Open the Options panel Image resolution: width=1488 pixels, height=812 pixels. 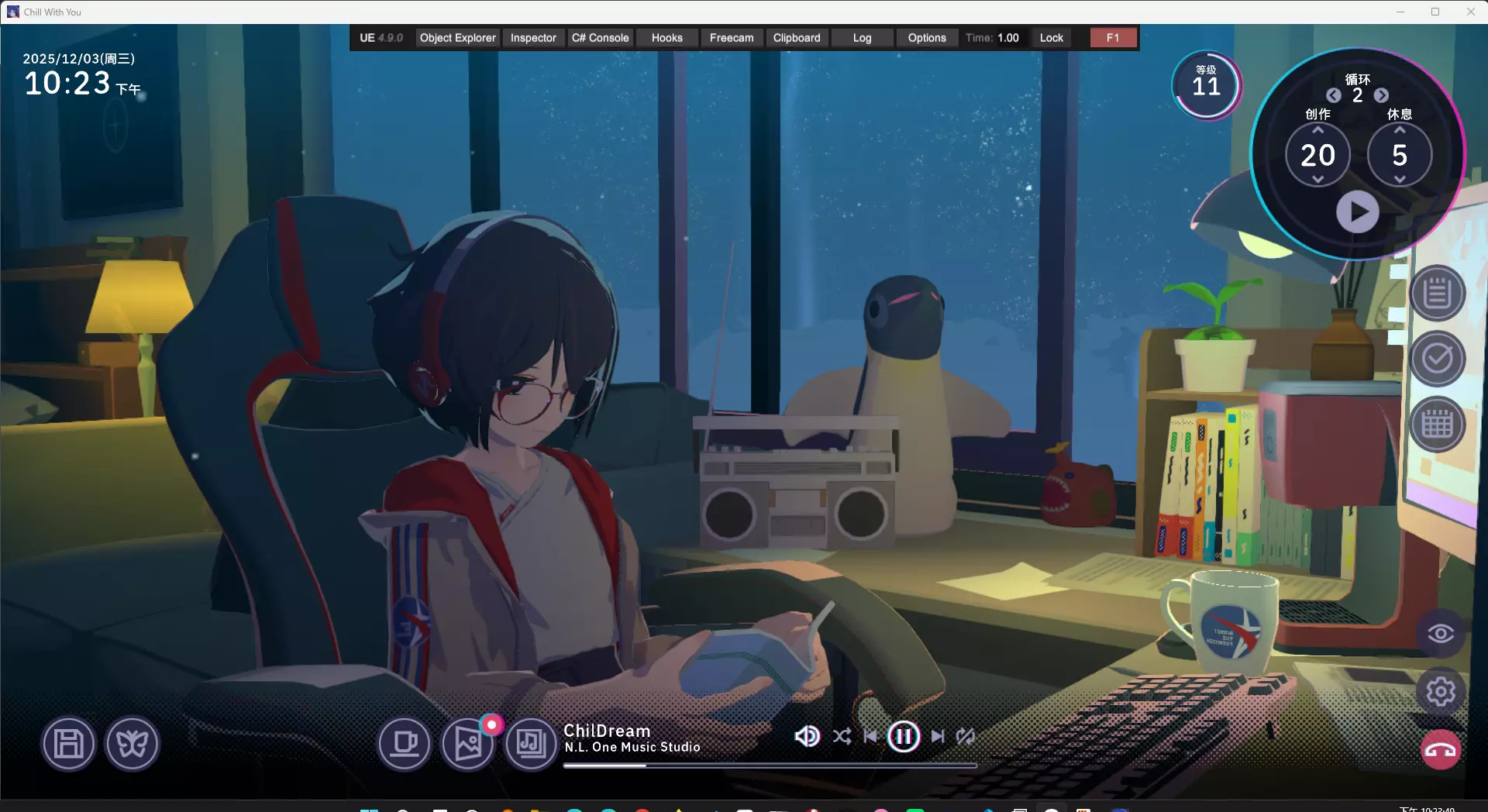pyautogui.click(x=927, y=38)
